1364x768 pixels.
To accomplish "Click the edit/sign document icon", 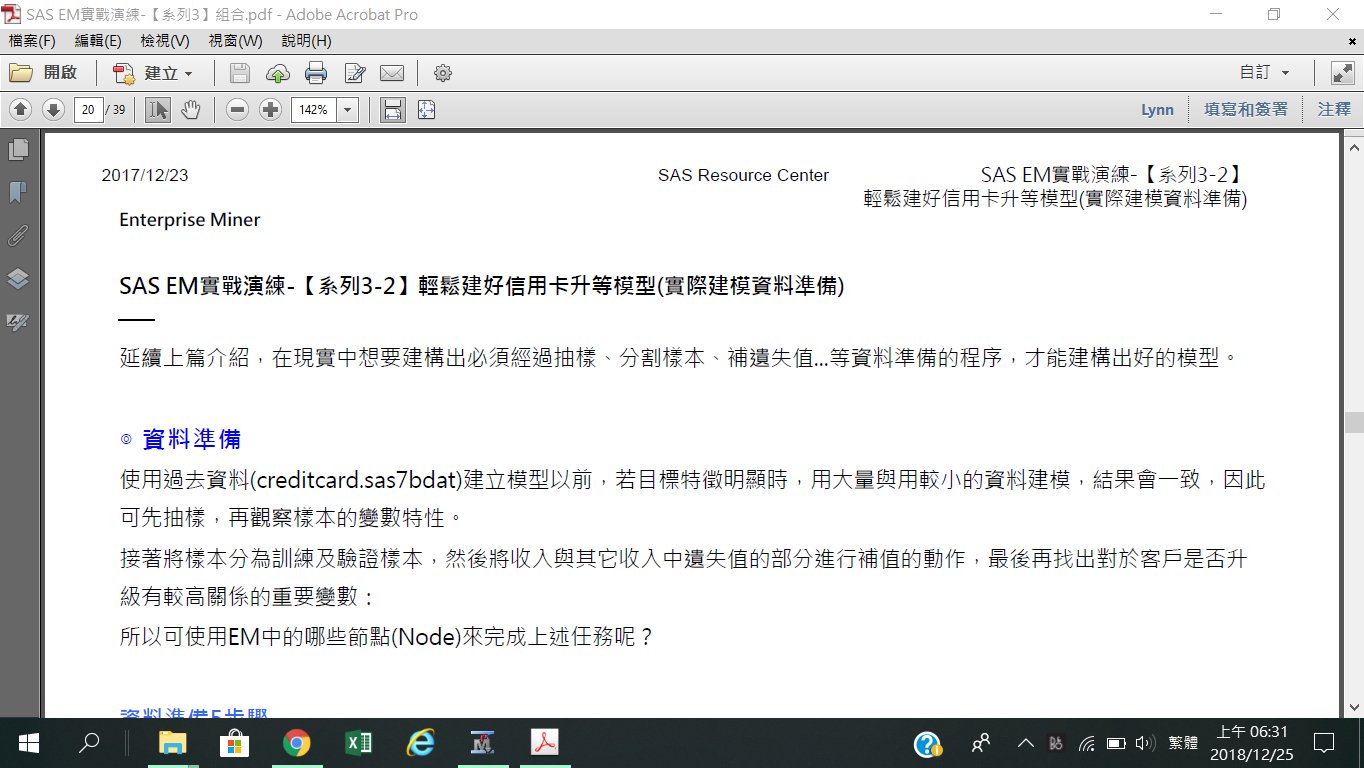I will click(355, 73).
